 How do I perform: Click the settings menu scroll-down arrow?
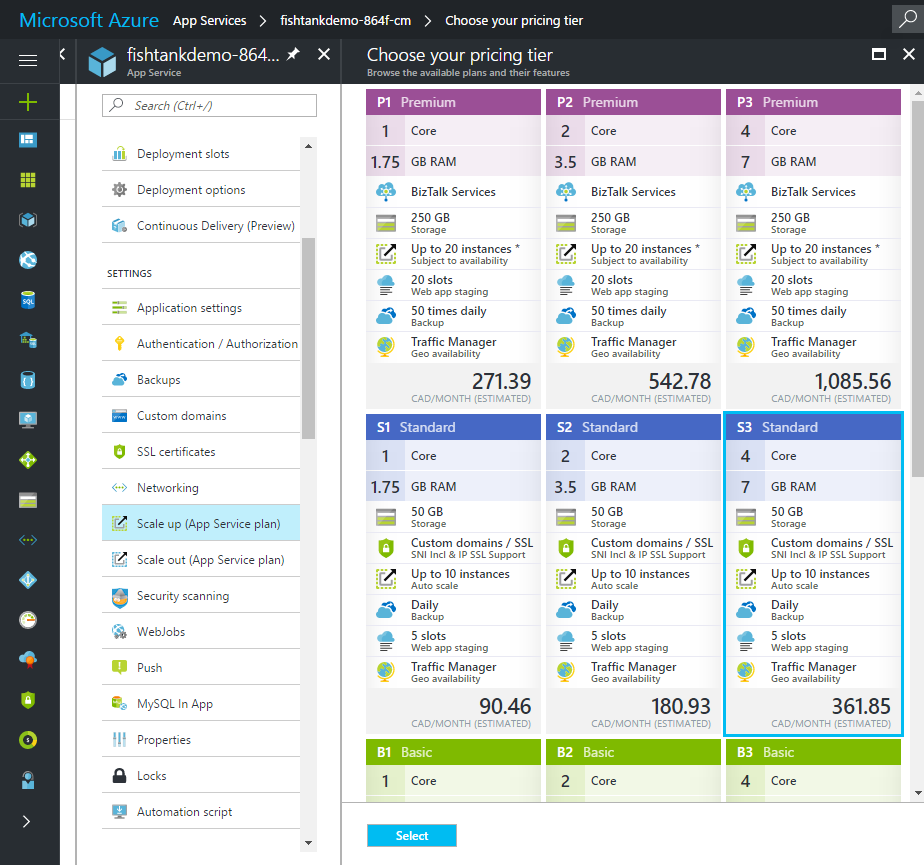308,843
